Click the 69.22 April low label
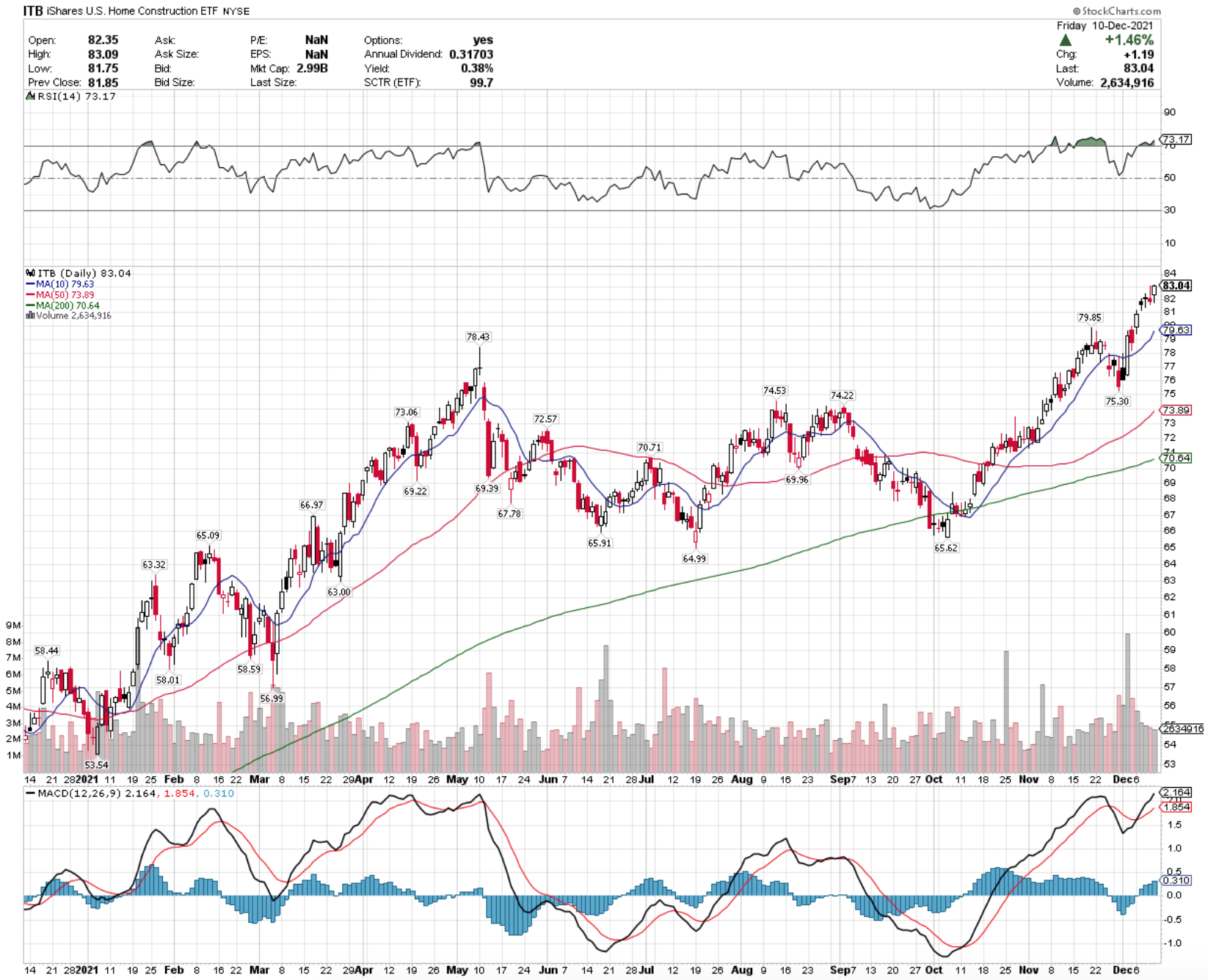This screenshot has width=1208, height=980. point(415,491)
